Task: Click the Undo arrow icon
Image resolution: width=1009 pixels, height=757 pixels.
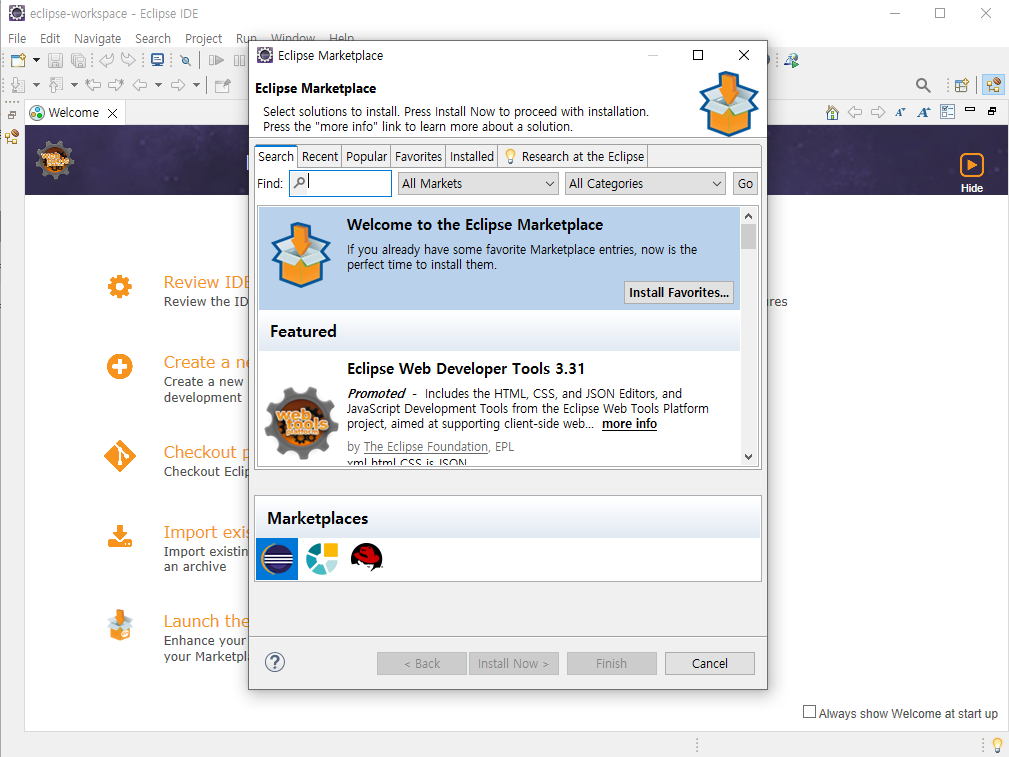Action: pyautogui.click(x=107, y=60)
